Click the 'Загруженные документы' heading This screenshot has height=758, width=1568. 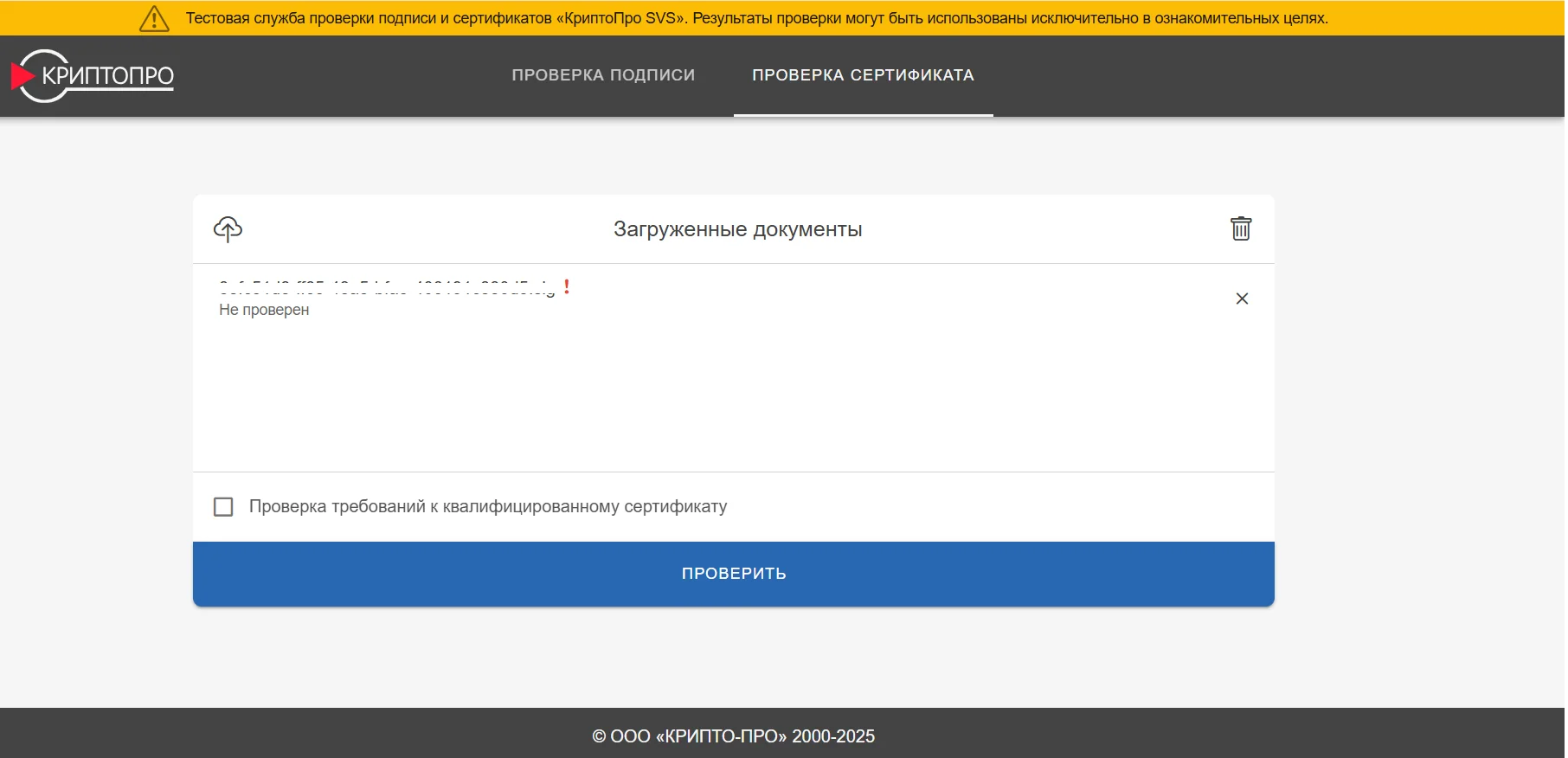(737, 229)
